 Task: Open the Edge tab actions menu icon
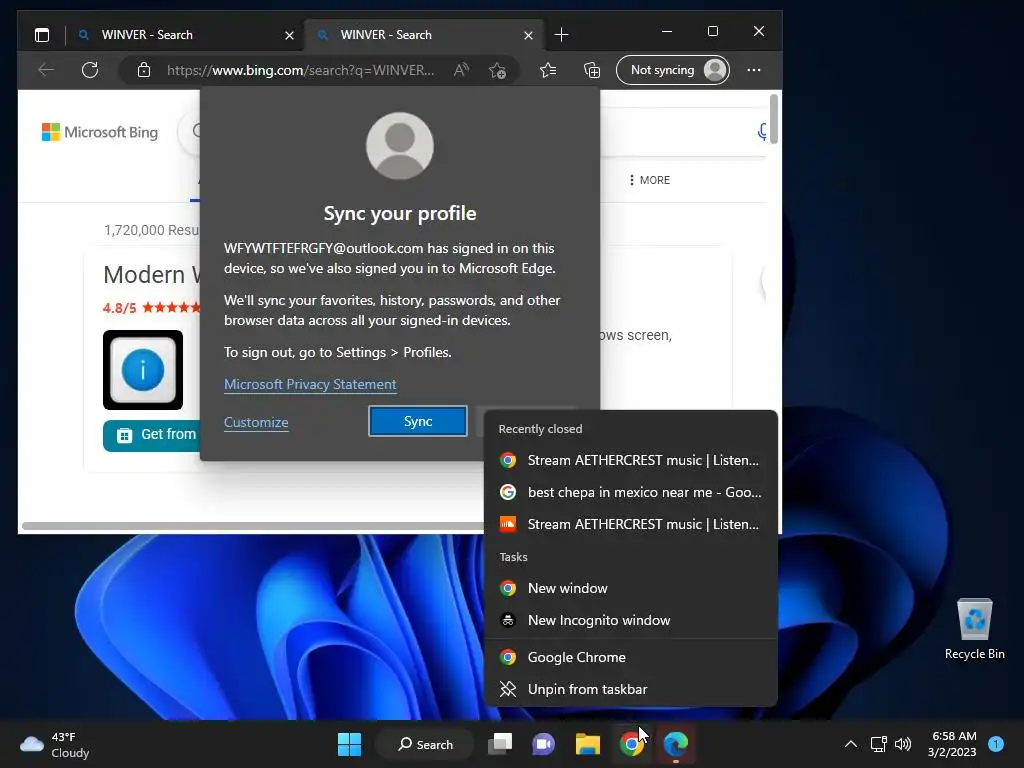tap(42, 35)
